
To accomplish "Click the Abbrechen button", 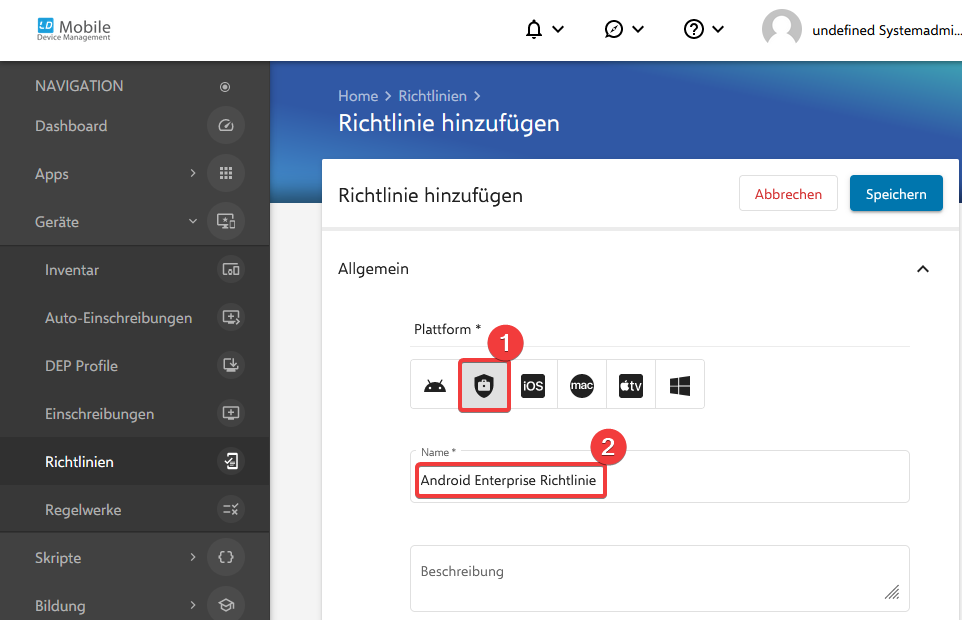I will click(x=788, y=194).
